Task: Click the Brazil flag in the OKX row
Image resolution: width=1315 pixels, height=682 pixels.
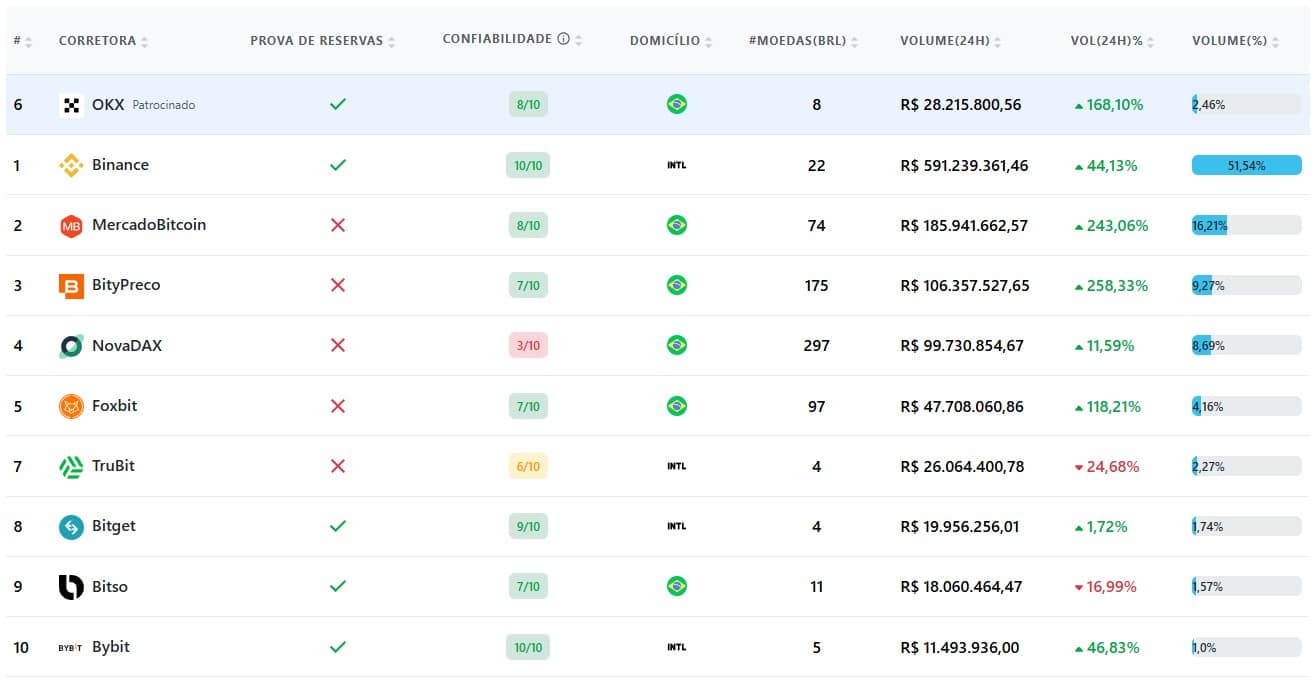Action: coord(677,104)
